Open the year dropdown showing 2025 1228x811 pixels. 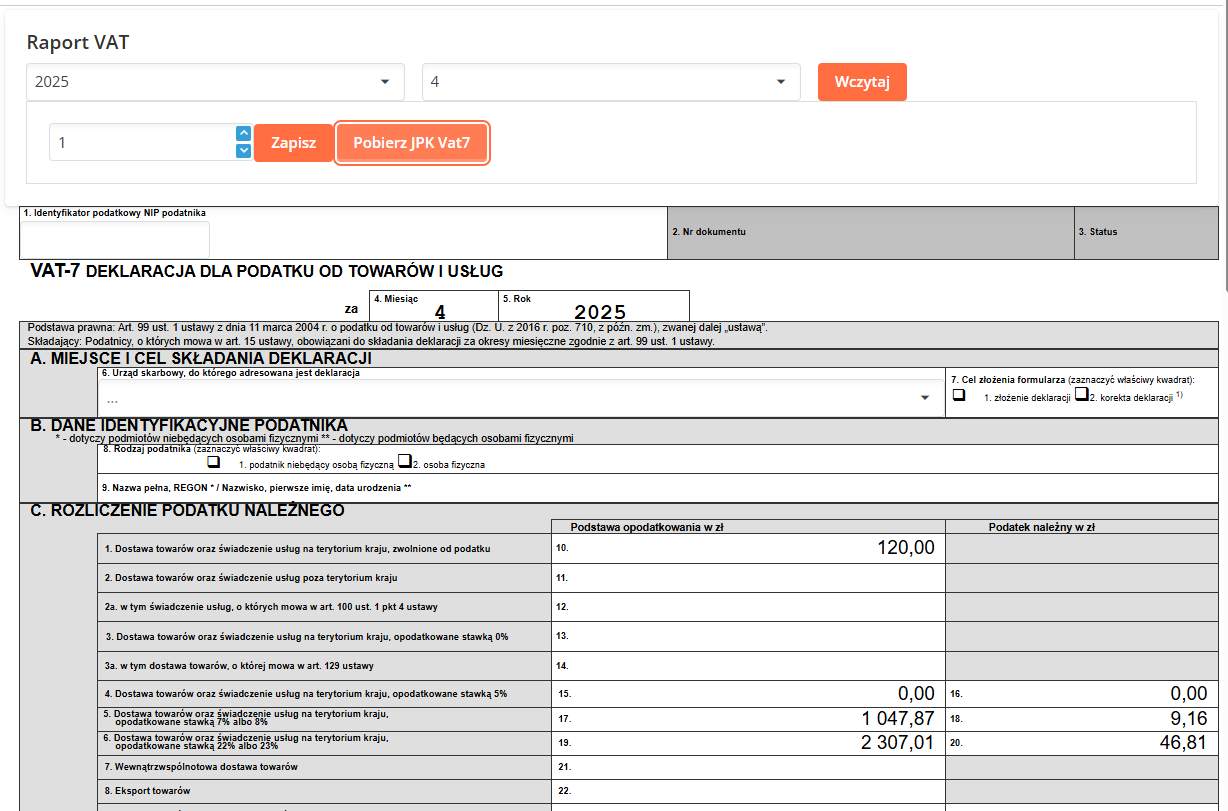coord(215,82)
